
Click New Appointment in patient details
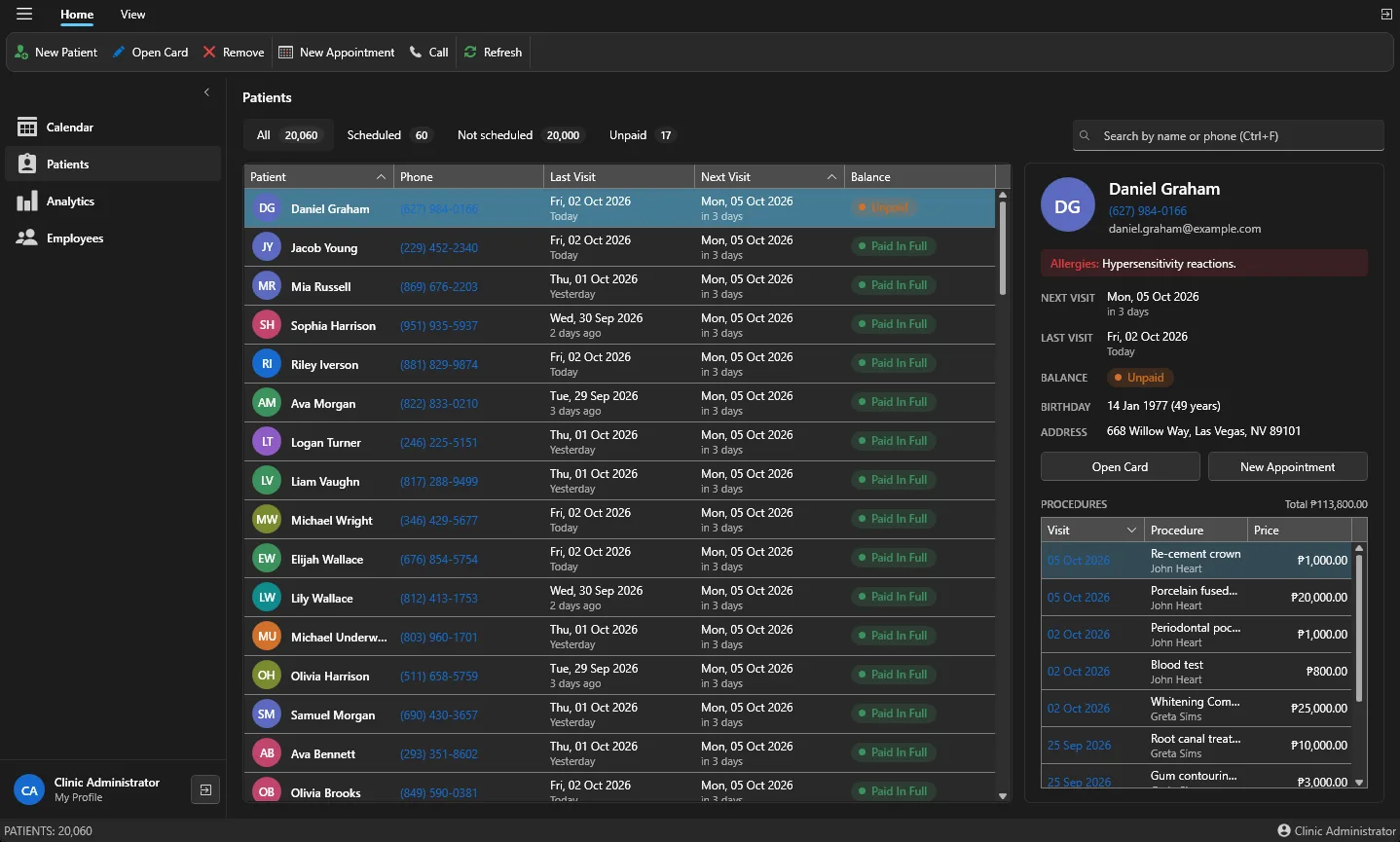[x=1288, y=467]
